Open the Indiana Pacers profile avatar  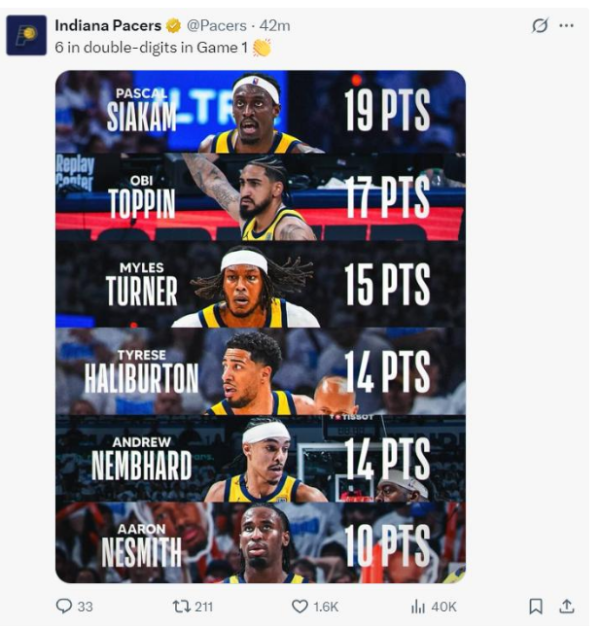[x=26, y=35]
